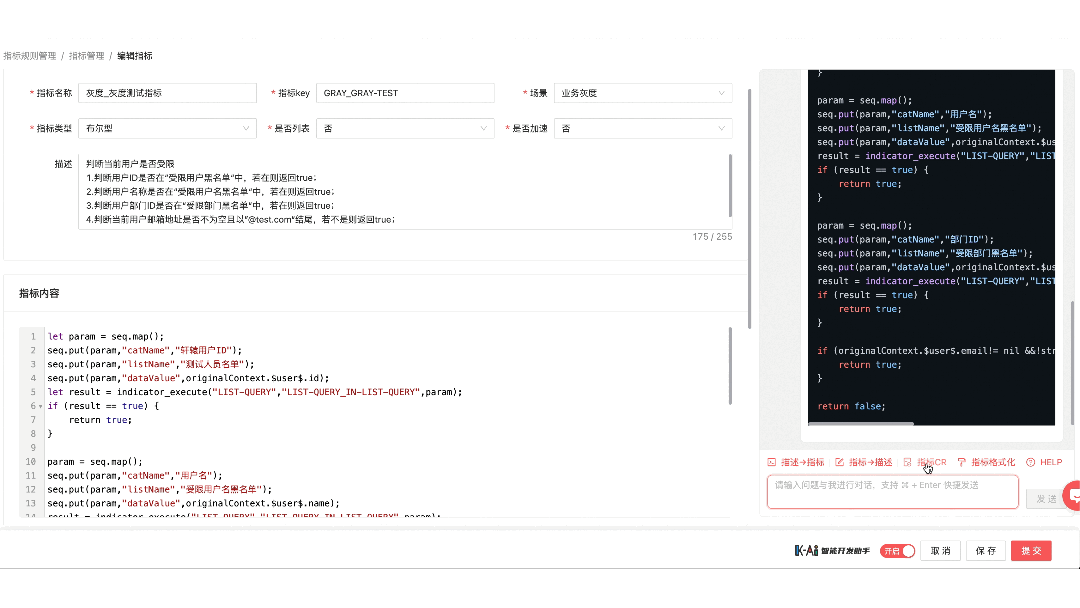Click the 编辑指标 breadcrumb
Image resolution: width=1080 pixels, height=608 pixels.
click(134, 56)
